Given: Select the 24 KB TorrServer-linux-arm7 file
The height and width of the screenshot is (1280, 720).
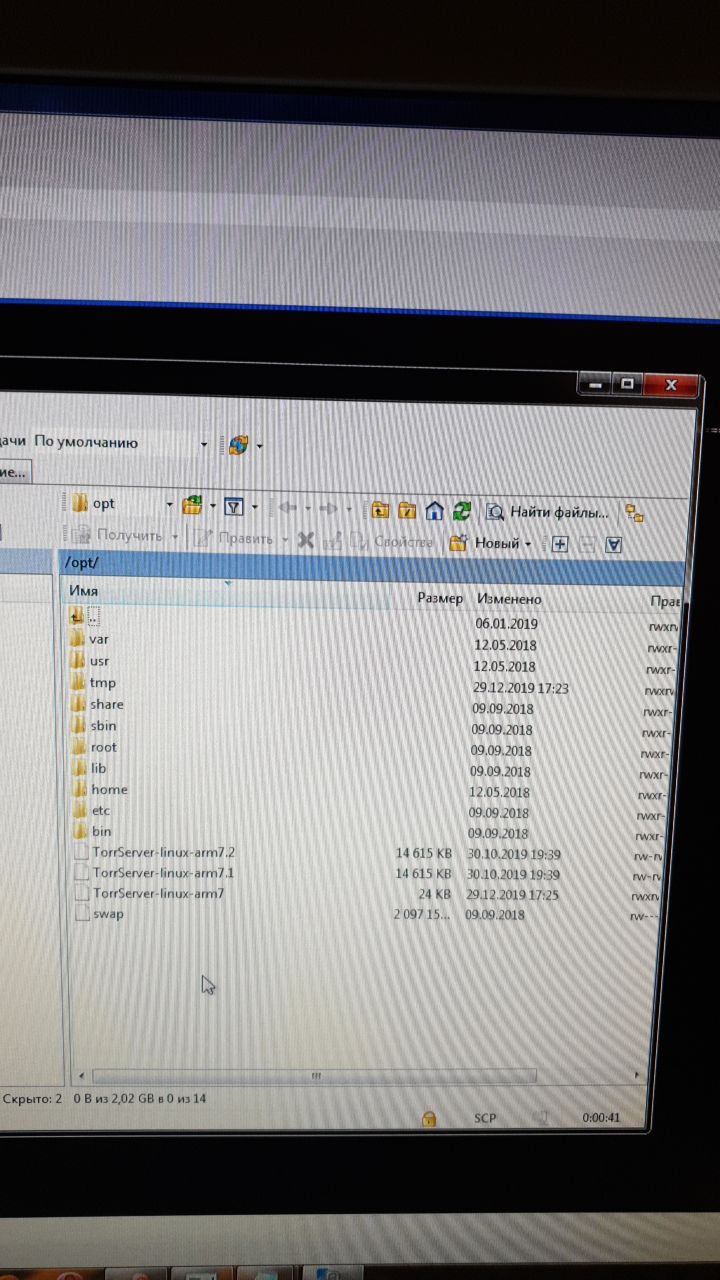Looking at the screenshot, I should pos(158,893).
